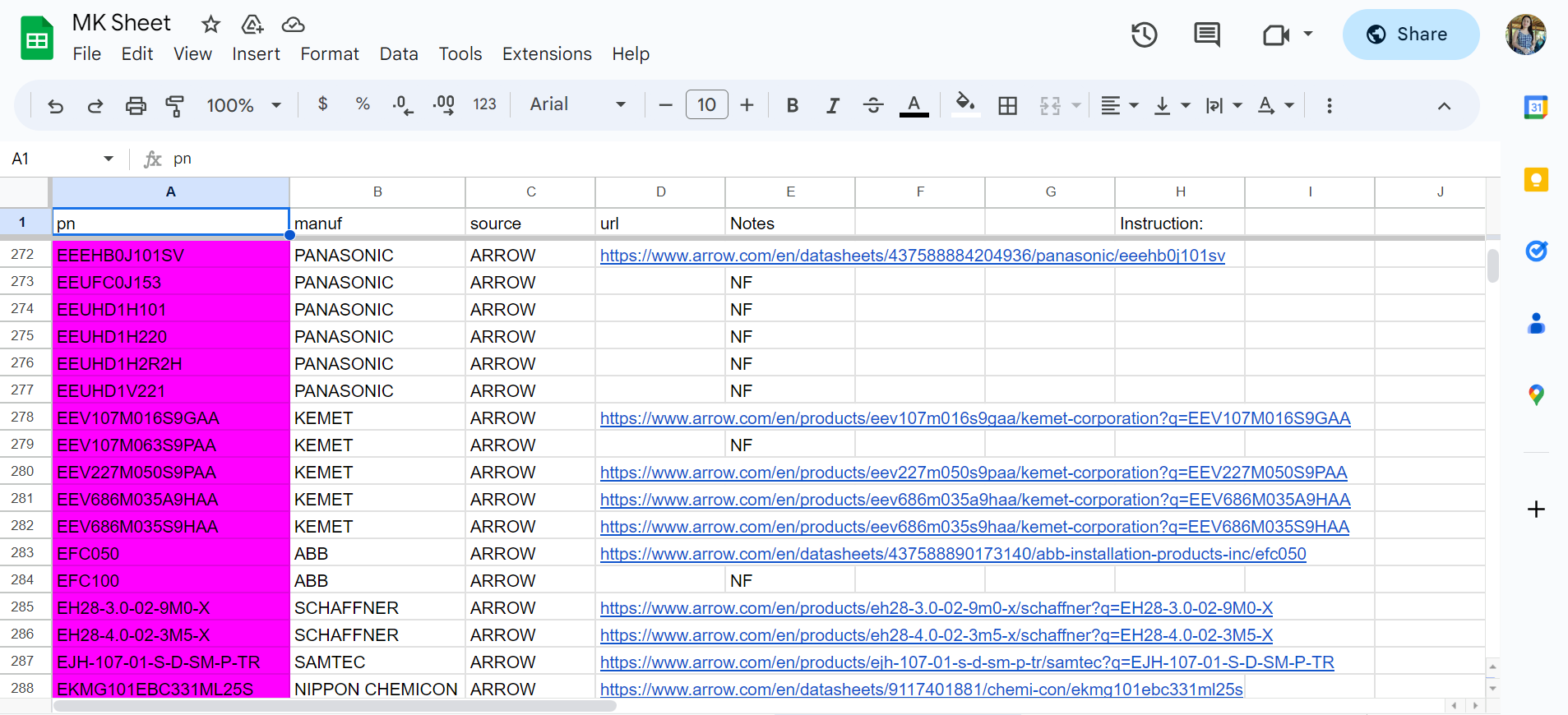
Task: Open the File menu
Action: coord(87,54)
